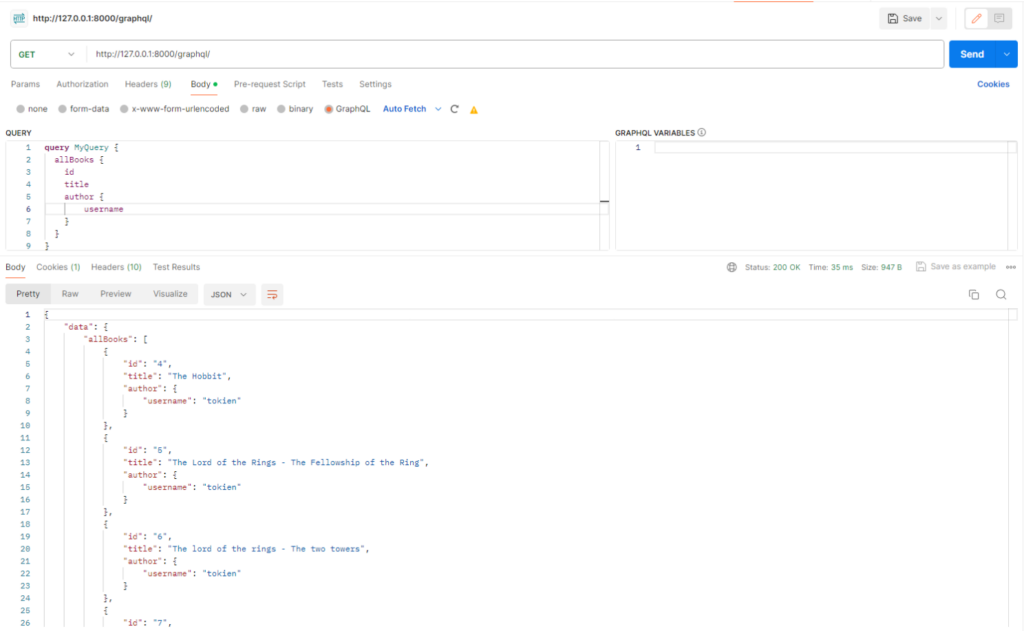The image size is (1024, 631).
Task: Expand the Save options arrow
Action: coord(938,19)
